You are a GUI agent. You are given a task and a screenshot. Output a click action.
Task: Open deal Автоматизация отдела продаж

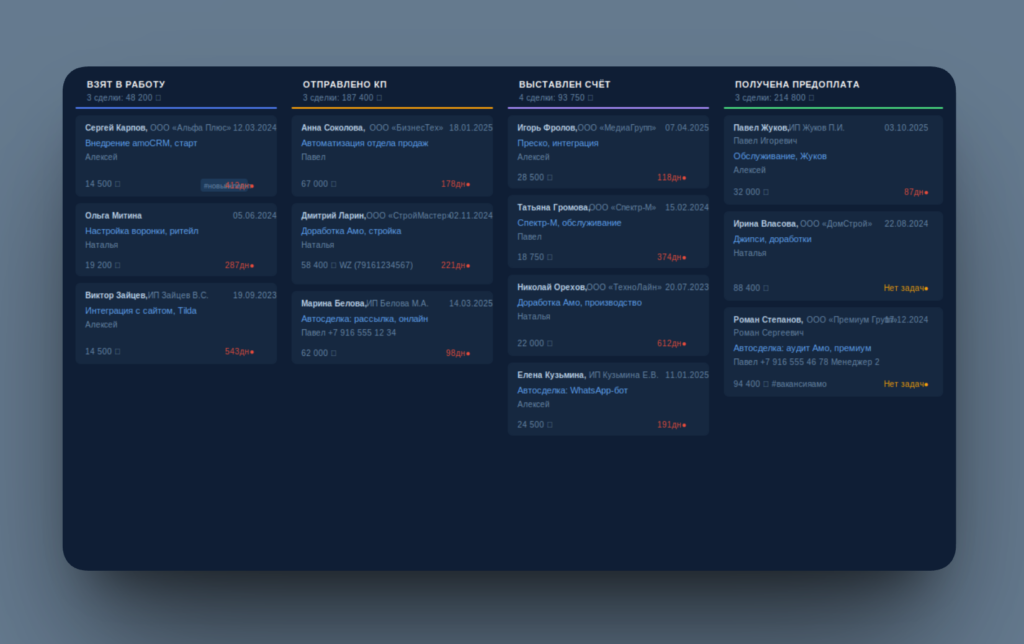coord(364,143)
